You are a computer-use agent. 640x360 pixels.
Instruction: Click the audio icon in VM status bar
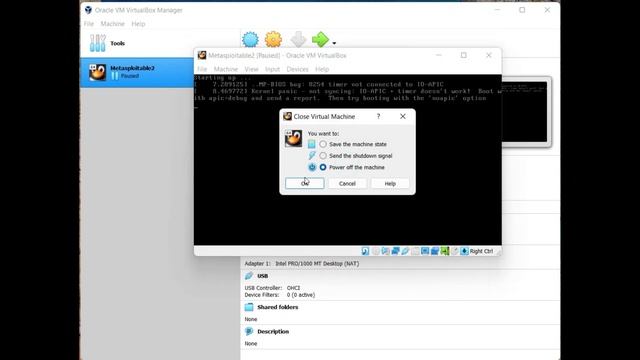click(x=385, y=251)
